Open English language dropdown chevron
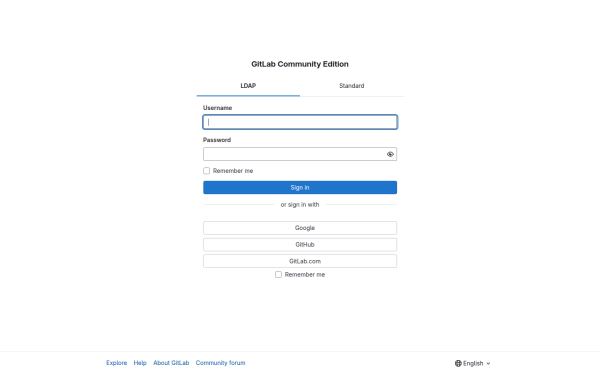The image size is (600, 375). coord(488,364)
